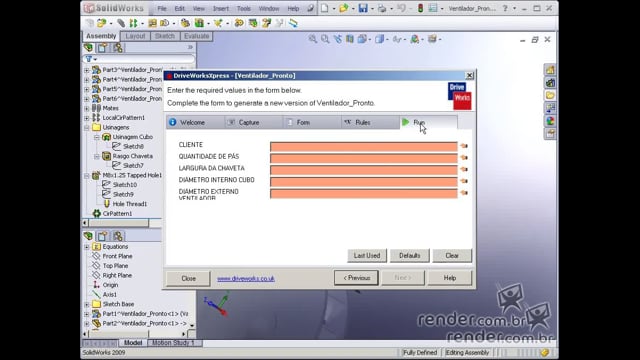The width and height of the screenshot is (640, 360).
Task: Click the Display Style cube icon
Action: 379,39
